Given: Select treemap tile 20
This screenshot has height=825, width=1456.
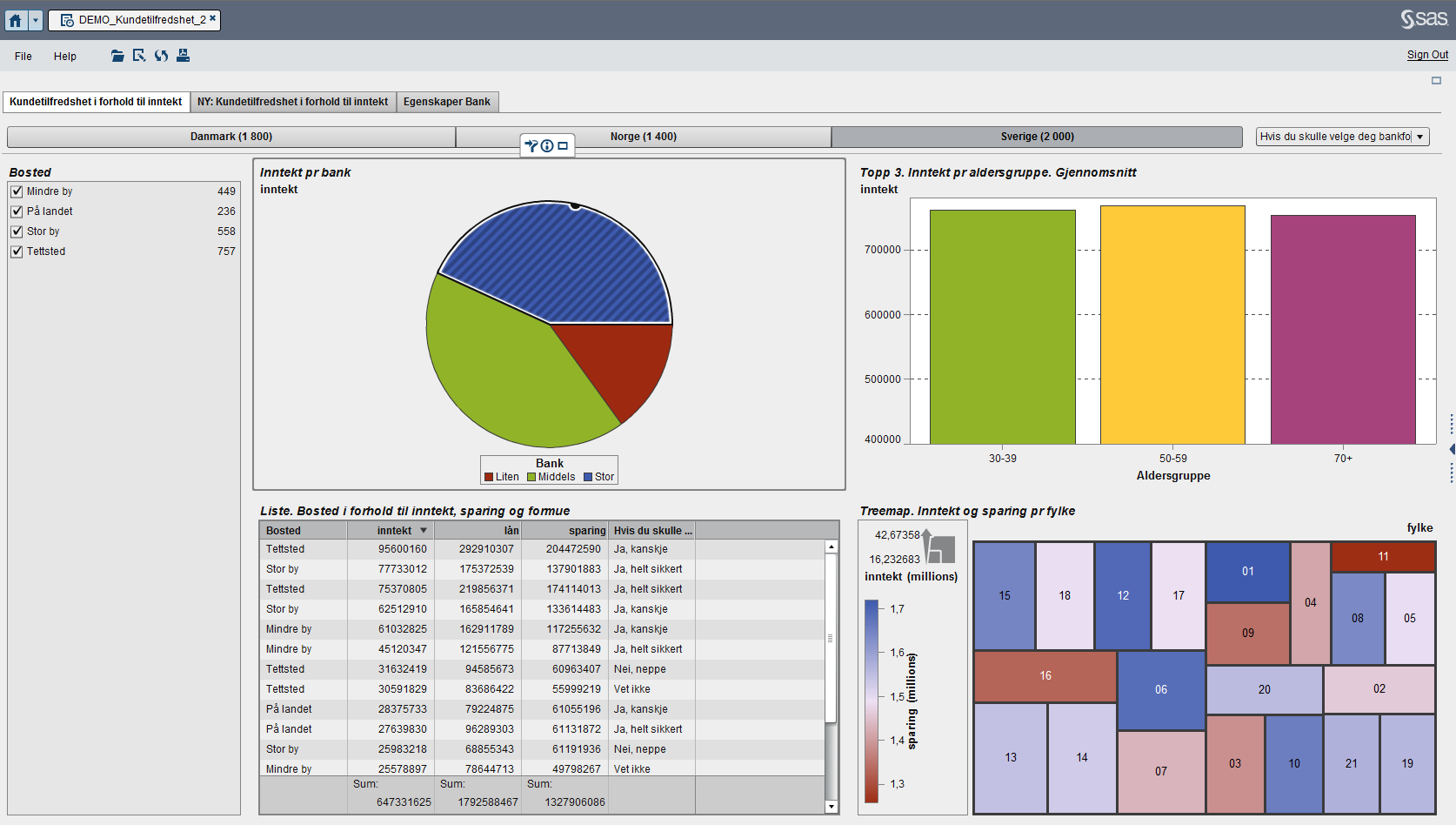Looking at the screenshot, I should [x=1265, y=690].
